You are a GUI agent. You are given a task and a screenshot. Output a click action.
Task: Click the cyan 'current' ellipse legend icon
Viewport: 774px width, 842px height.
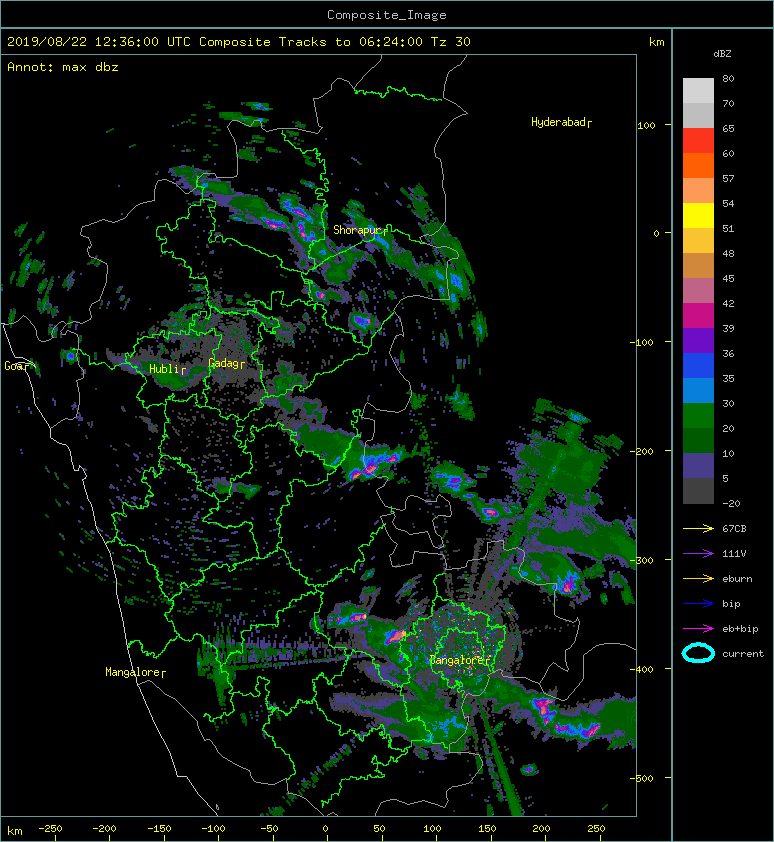tap(698, 653)
